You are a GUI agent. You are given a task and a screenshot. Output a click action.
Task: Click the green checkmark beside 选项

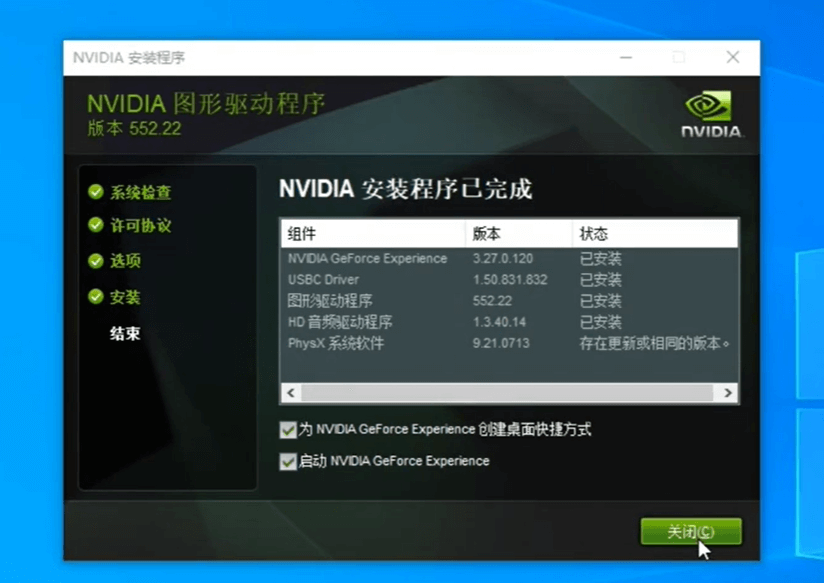tap(96, 261)
